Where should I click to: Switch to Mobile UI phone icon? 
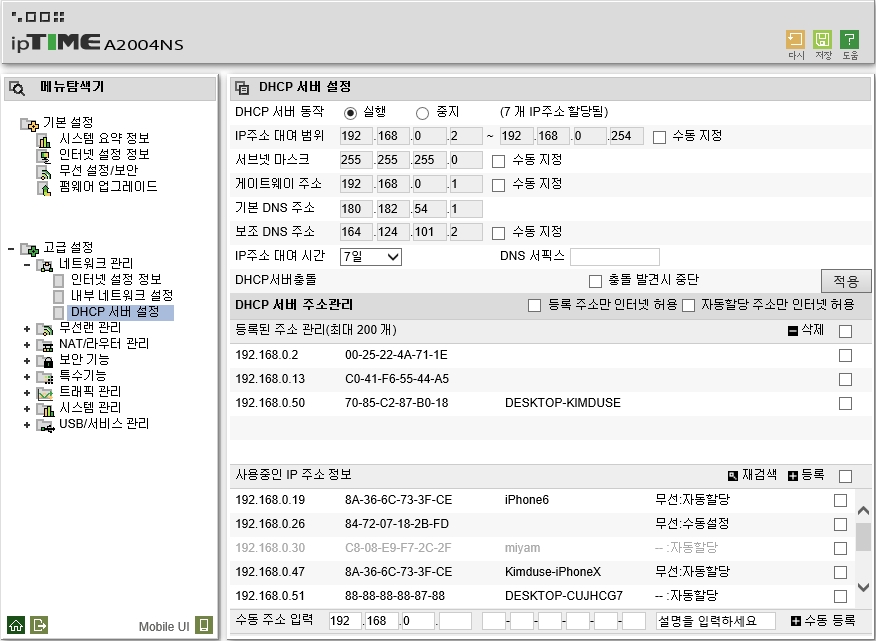(x=204, y=625)
